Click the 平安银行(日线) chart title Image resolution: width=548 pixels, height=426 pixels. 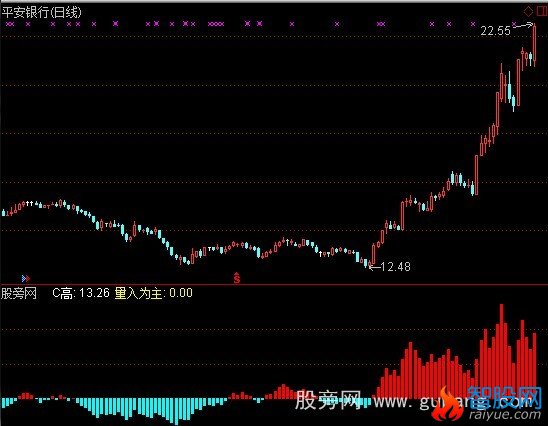click(41, 13)
